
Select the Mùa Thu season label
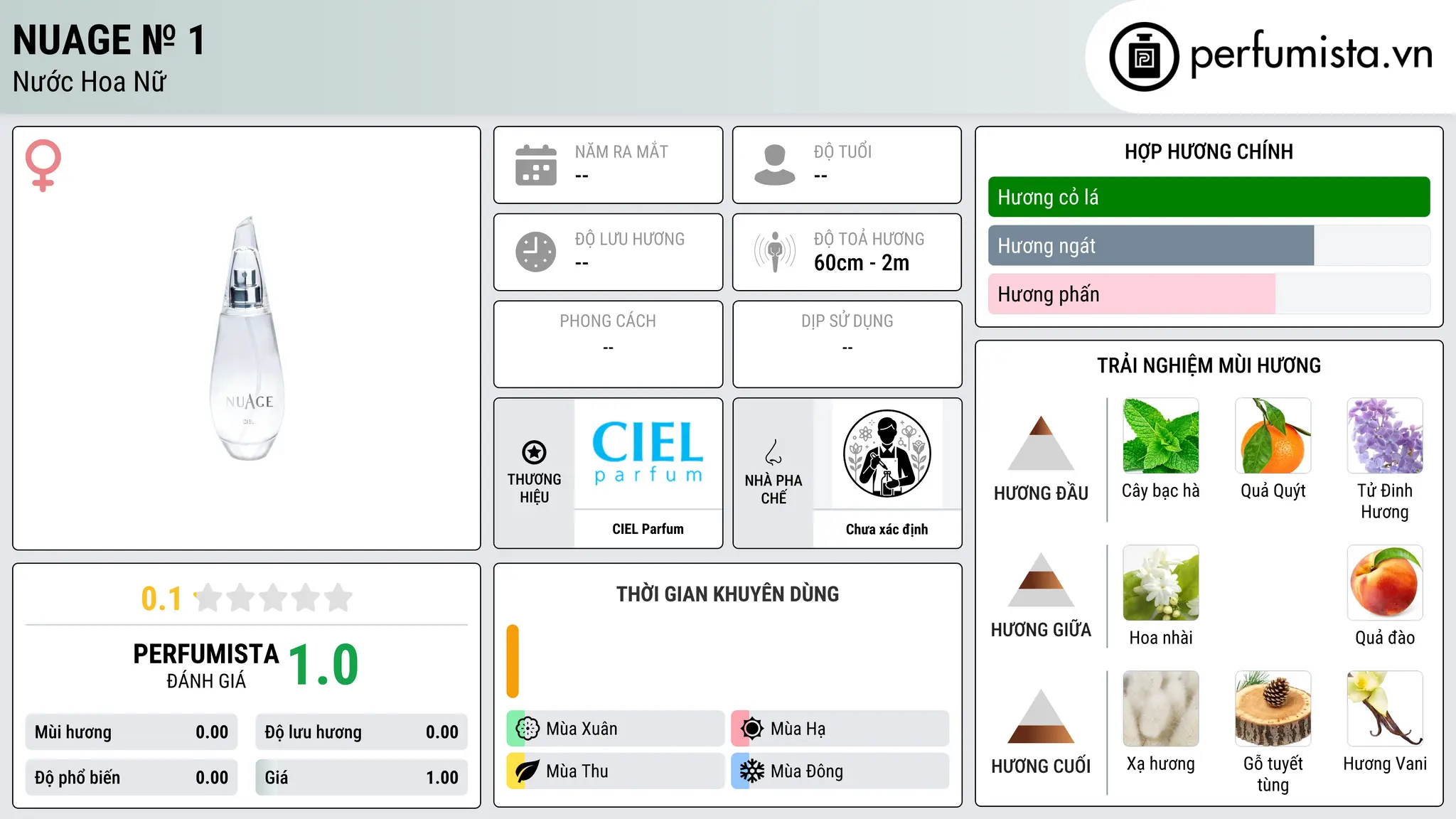click(x=577, y=771)
